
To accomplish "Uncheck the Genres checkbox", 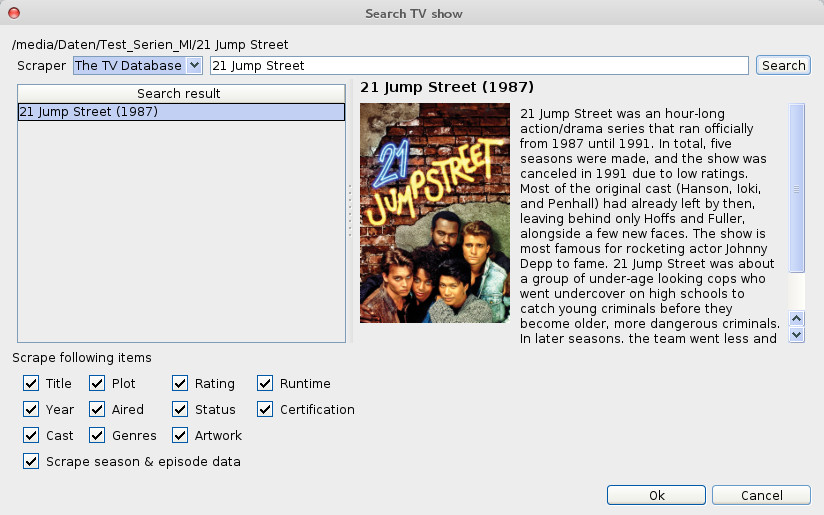I will (x=97, y=435).
